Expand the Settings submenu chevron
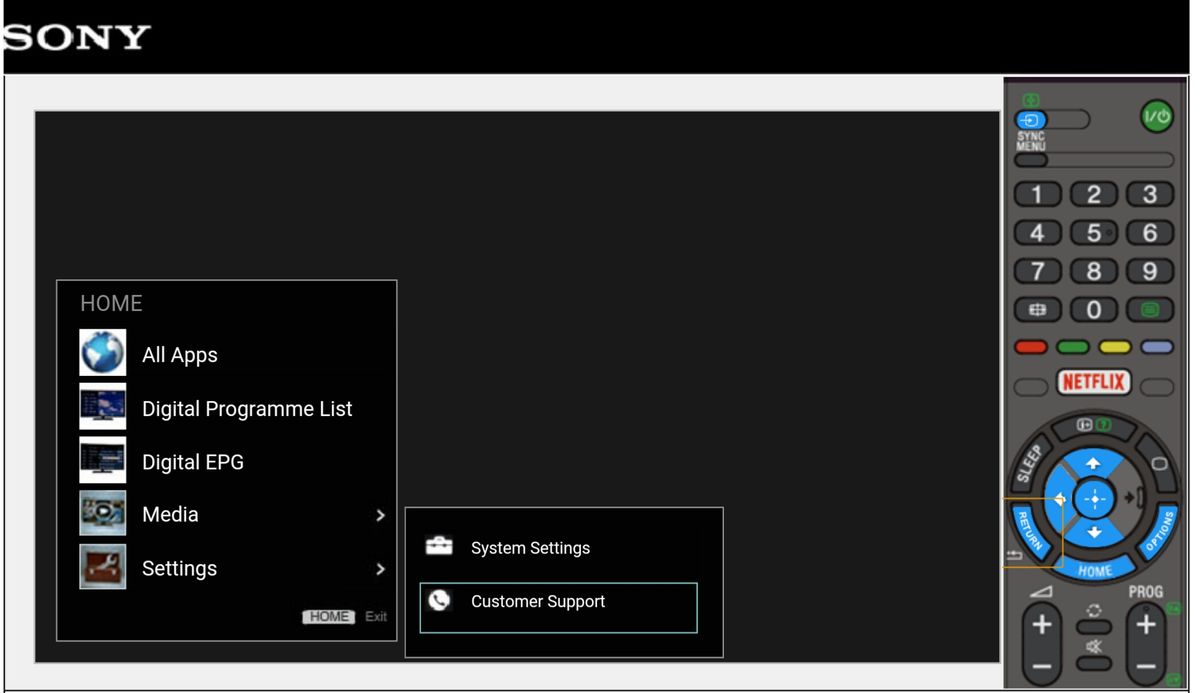This screenshot has width=1200, height=693. click(380, 569)
